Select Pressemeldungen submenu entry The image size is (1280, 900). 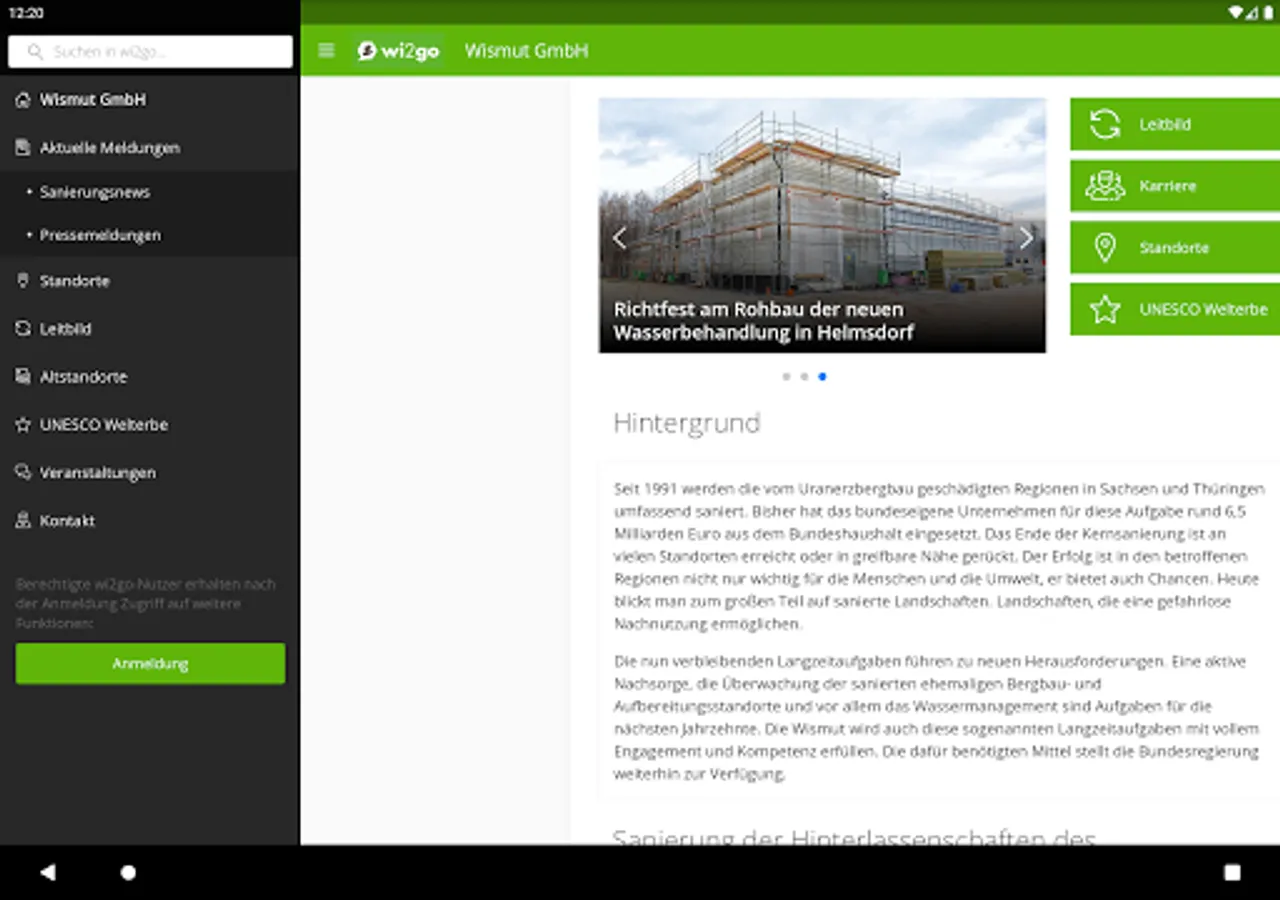click(x=150, y=235)
